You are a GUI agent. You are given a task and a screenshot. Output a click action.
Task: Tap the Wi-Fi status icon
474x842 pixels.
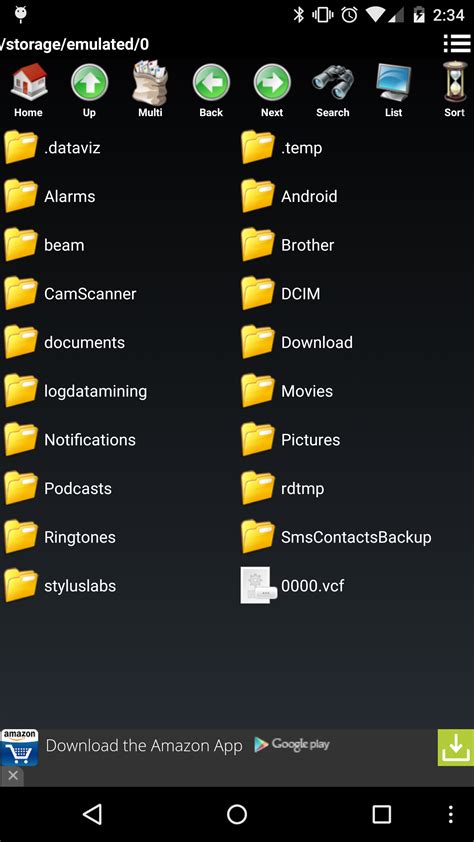(x=375, y=15)
